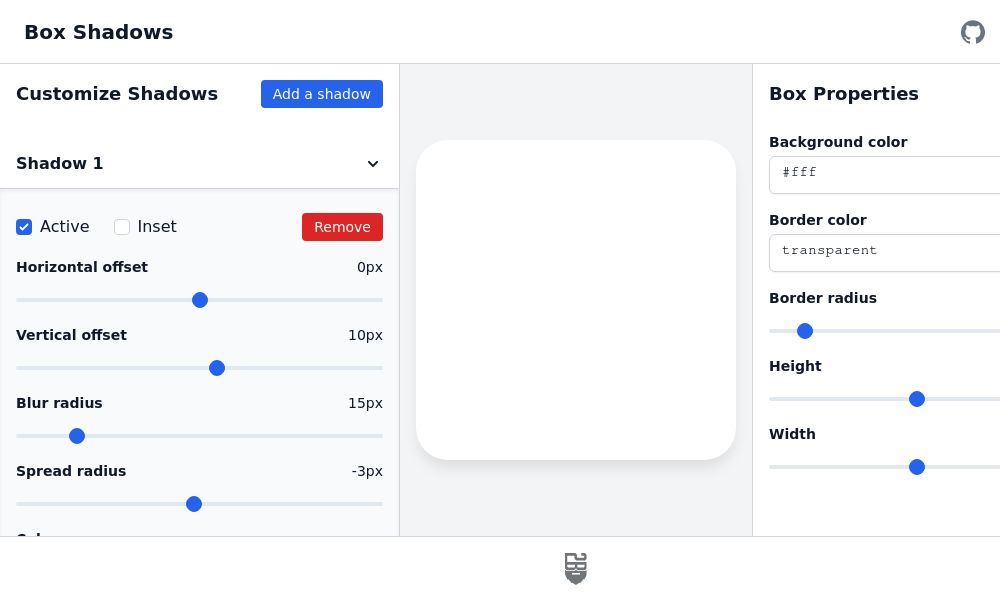
Task: Open the GitHub repository icon
Action: click(x=972, y=32)
